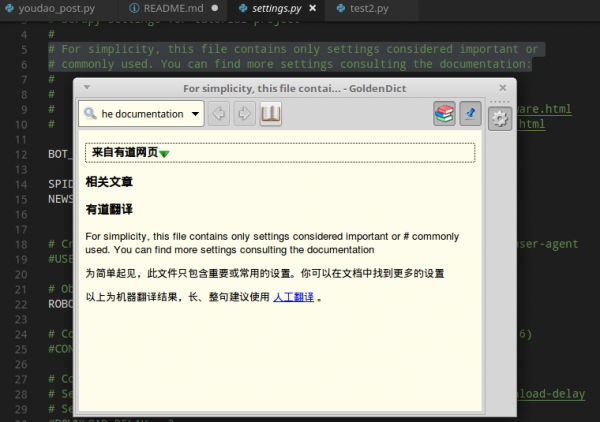Collapse the 来自有道网页 article with green arrow

[x=164, y=154]
